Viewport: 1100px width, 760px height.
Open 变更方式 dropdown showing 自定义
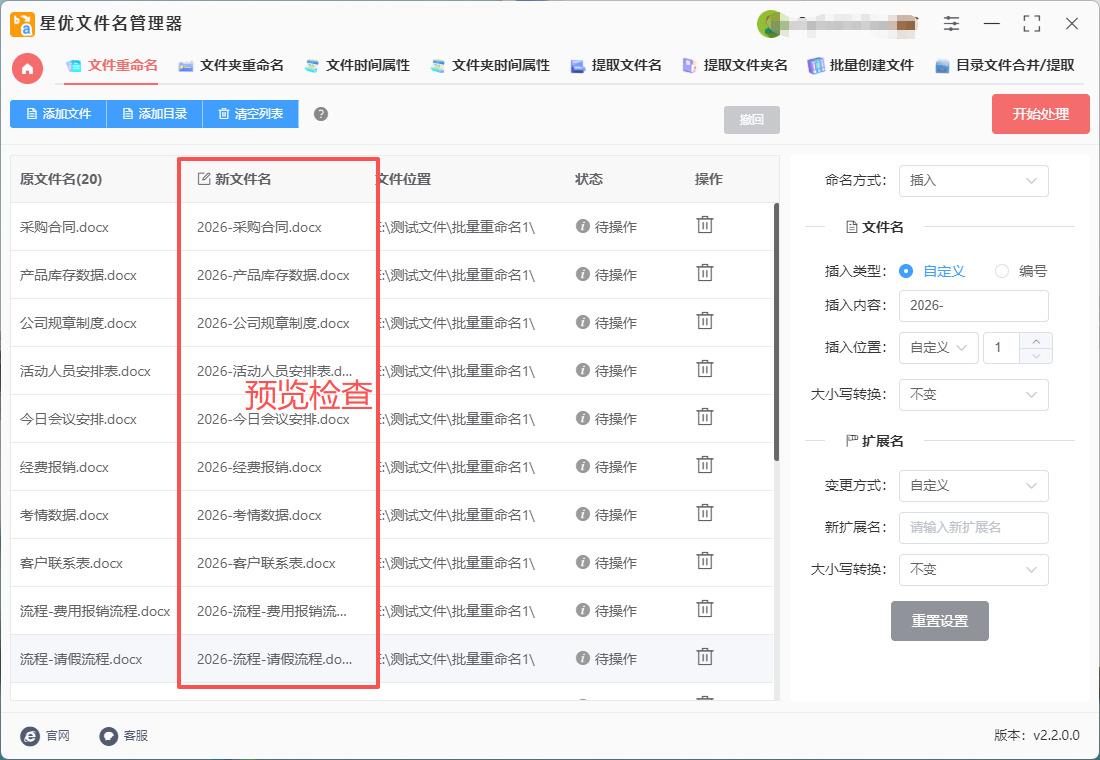coord(974,486)
